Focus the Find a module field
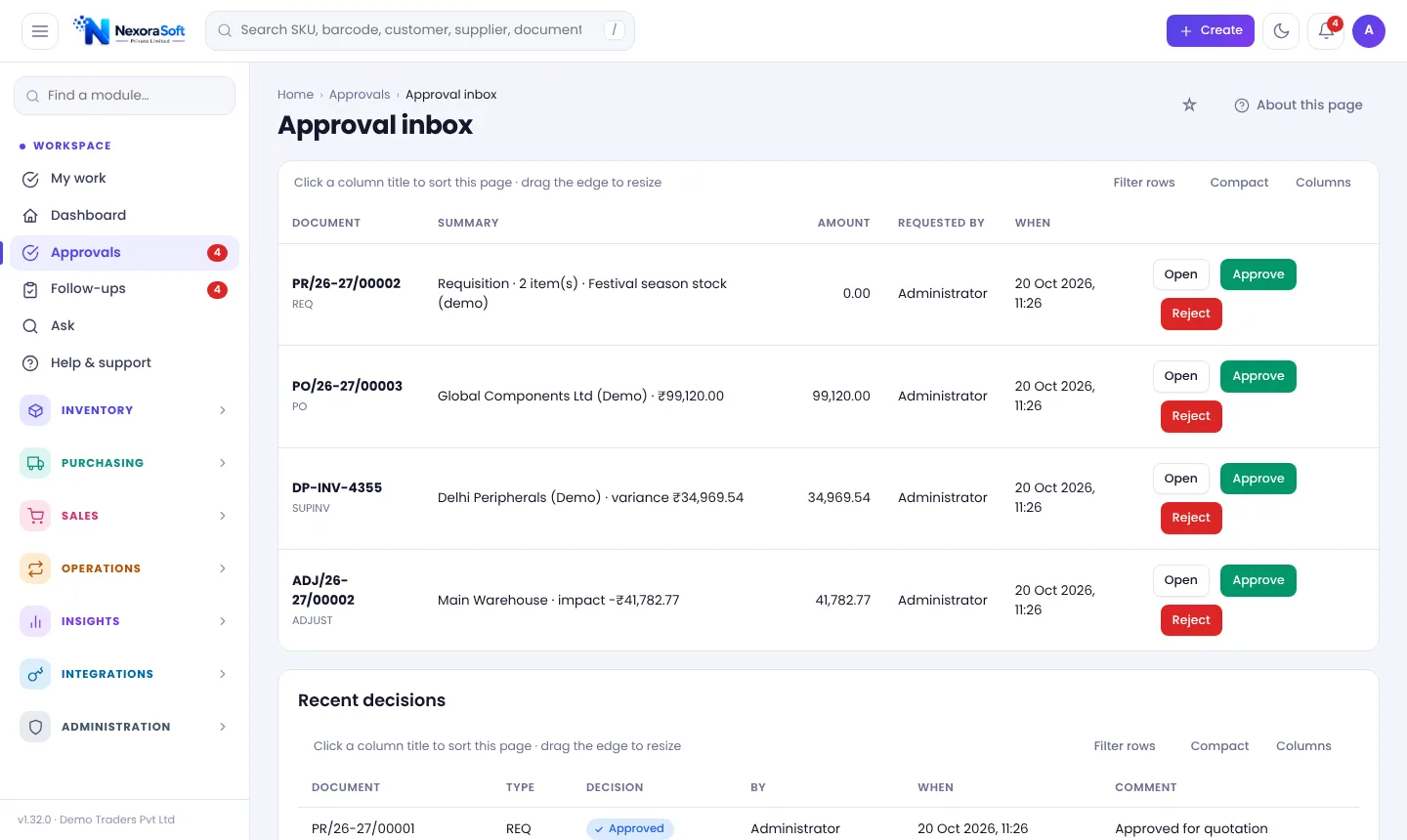Screen dimensions: 1407x840 (124, 96)
